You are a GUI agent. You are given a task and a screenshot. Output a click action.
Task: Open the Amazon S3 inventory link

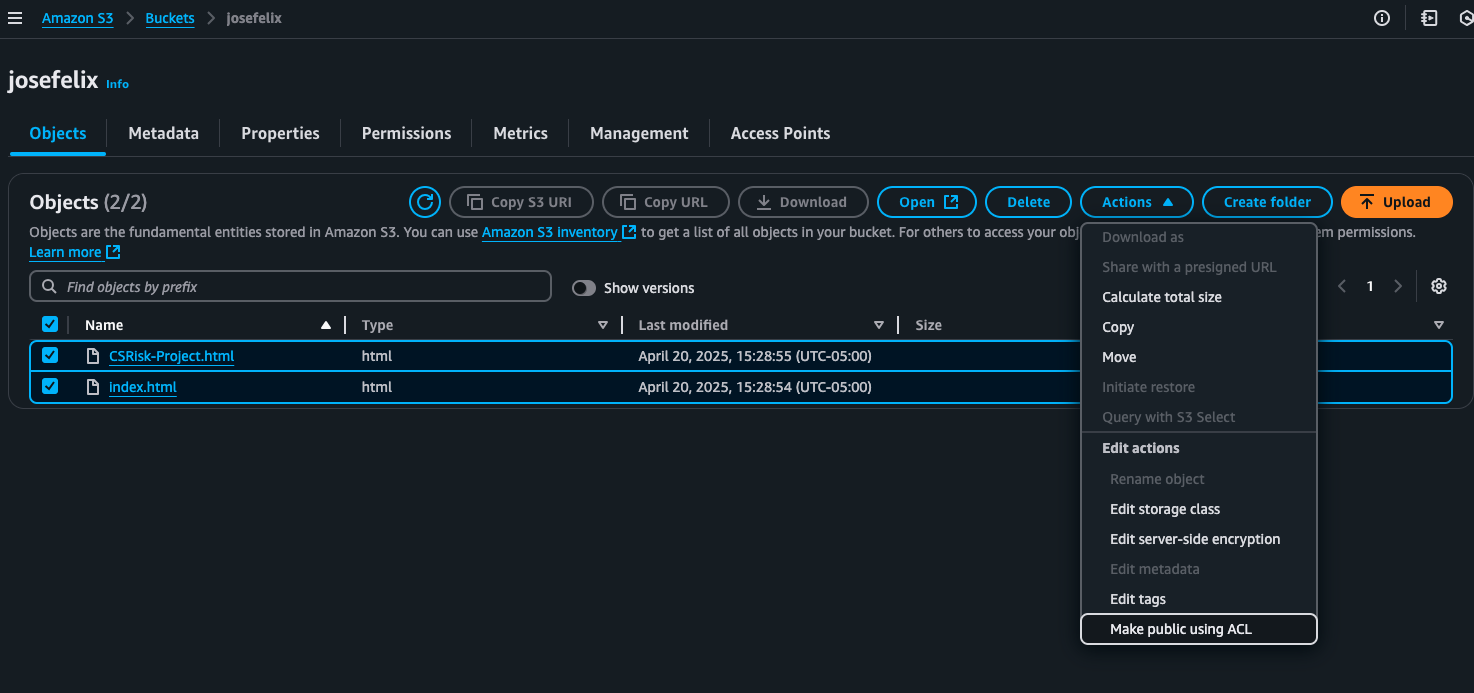(559, 232)
